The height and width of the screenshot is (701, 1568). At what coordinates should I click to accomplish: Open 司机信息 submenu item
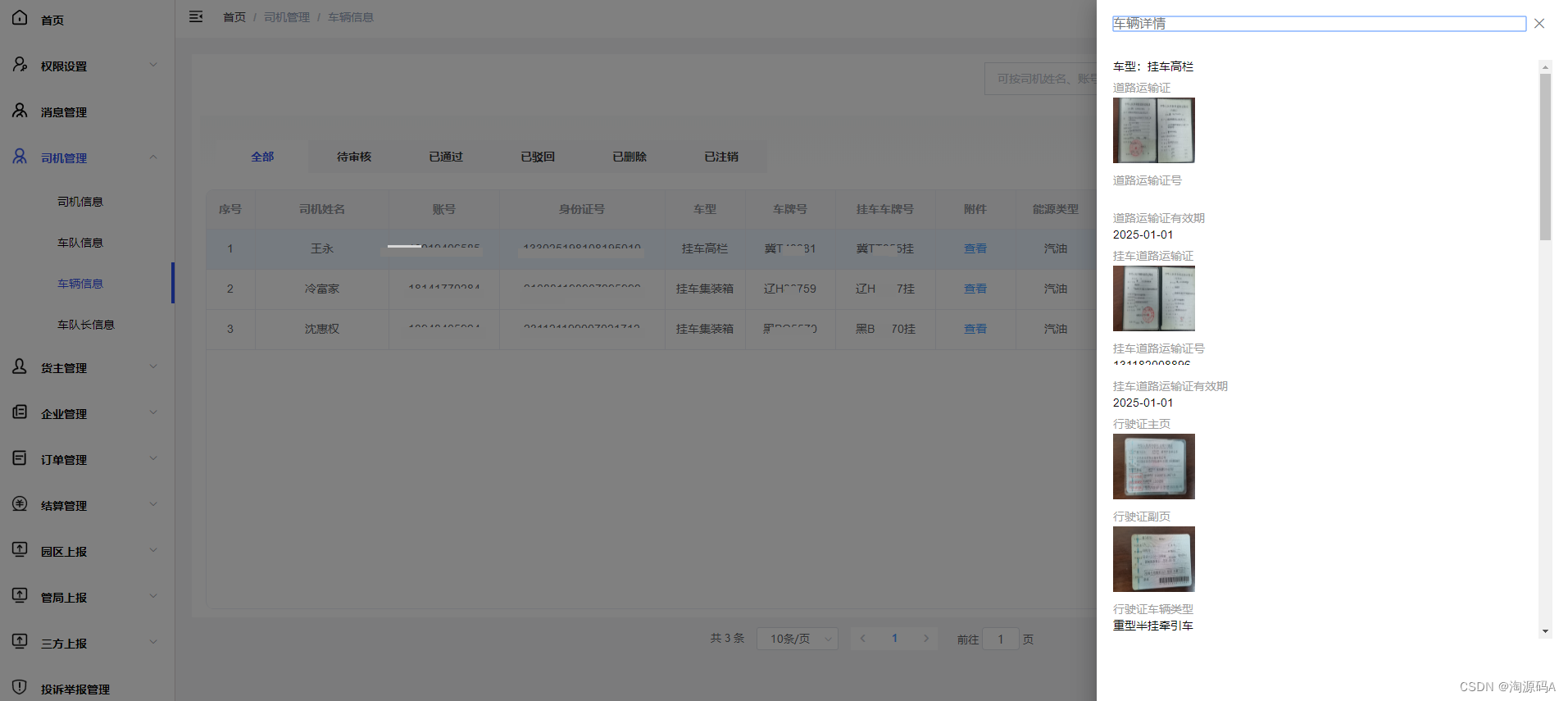pyautogui.click(x=80, y=202)
